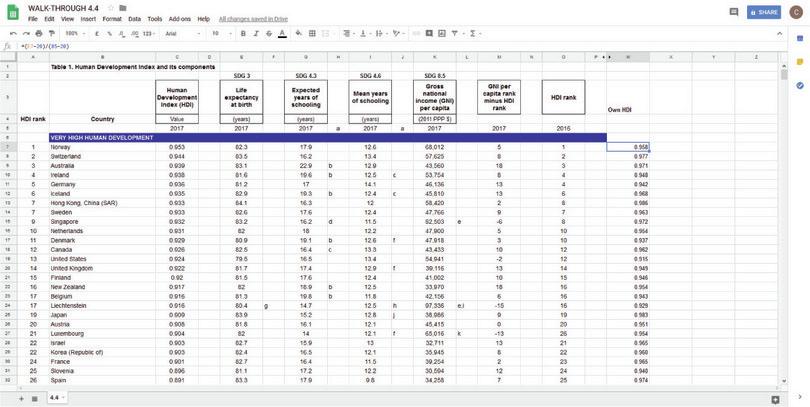Viewport: 810px width, 407px height.
Task: Open horizontal align dropdown
Action: pos(347,34)
